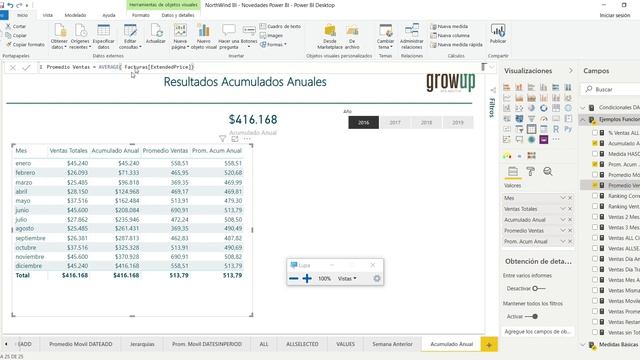Pick the Gauge visualization icon
The width and height of the screenshot is (640, 360).
click(x=544, y=118)
